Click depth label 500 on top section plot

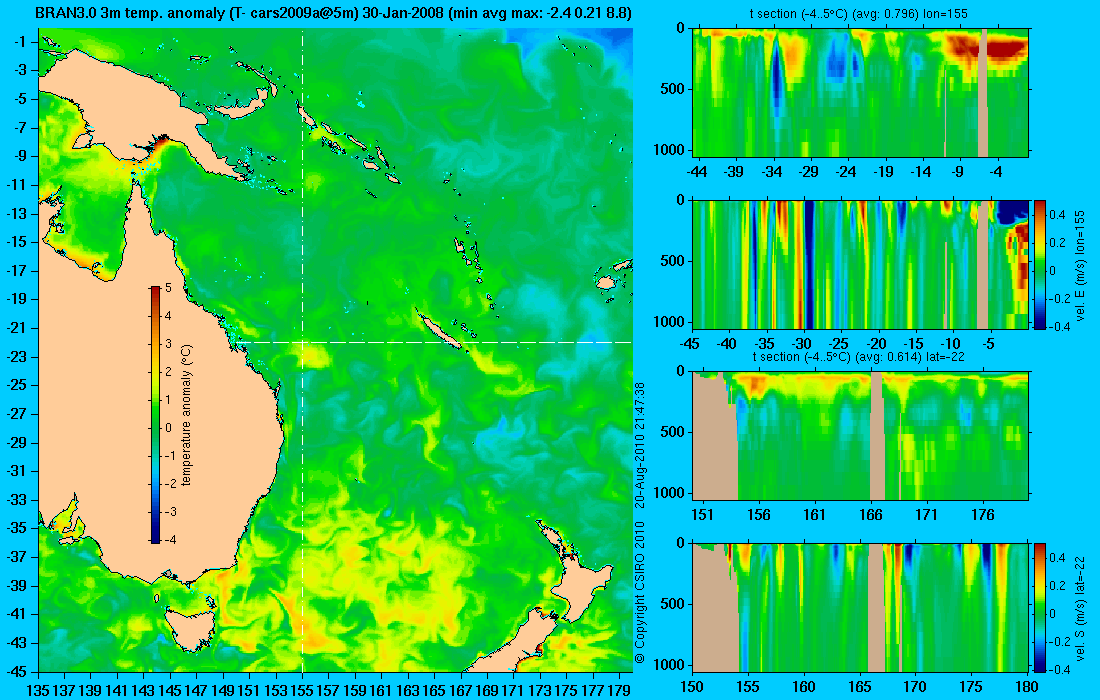click(x=674, y=89)
